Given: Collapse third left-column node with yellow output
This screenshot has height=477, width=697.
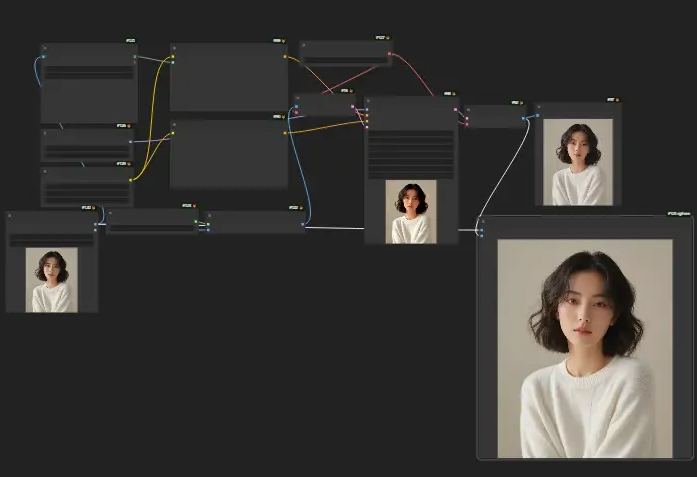Looking at the screenshot, I should click(45, 171).
